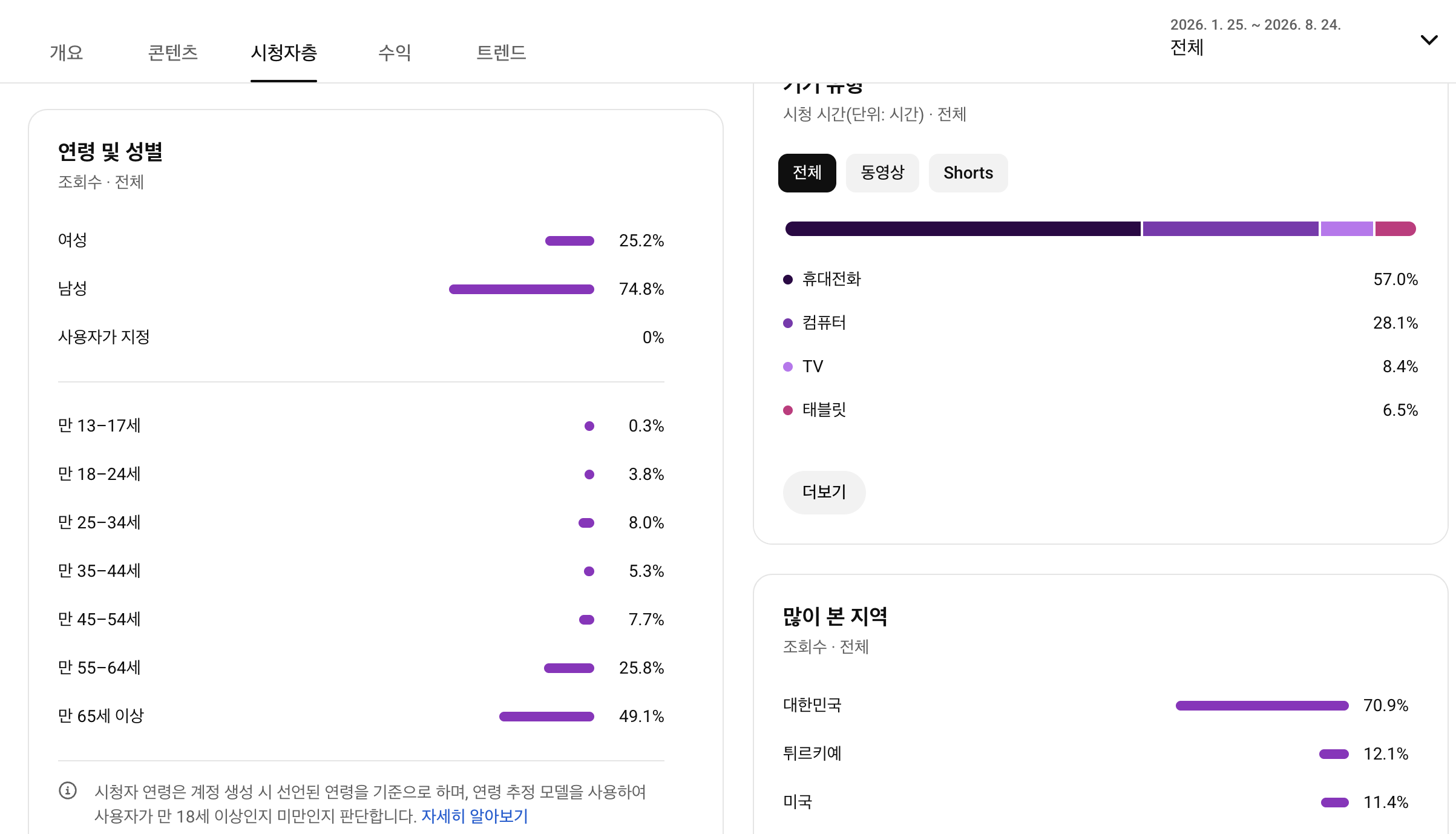
Task: Click the bar for 만 65세 이상
Action: [546, 717]
